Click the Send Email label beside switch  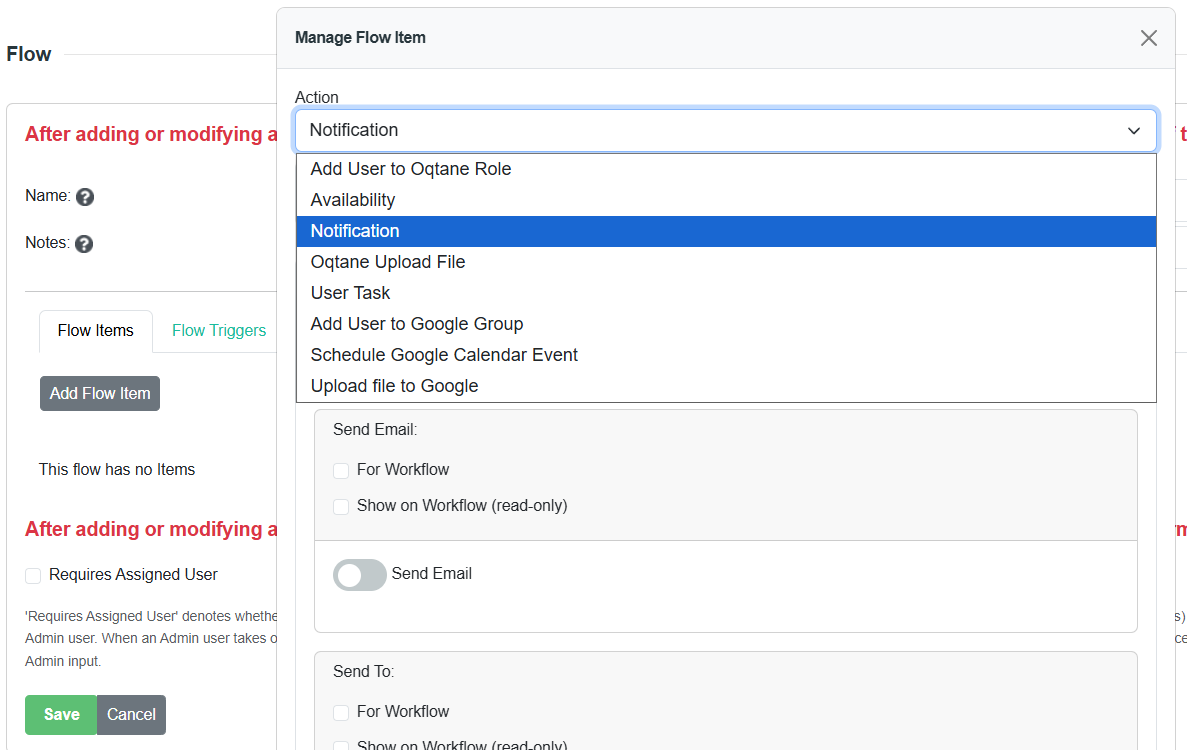[x=431, y=574]
